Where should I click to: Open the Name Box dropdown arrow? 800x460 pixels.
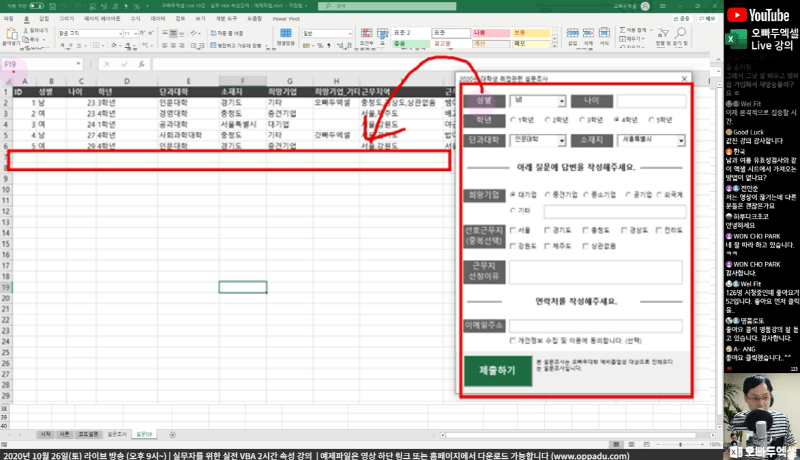click(x=78, y=64)
